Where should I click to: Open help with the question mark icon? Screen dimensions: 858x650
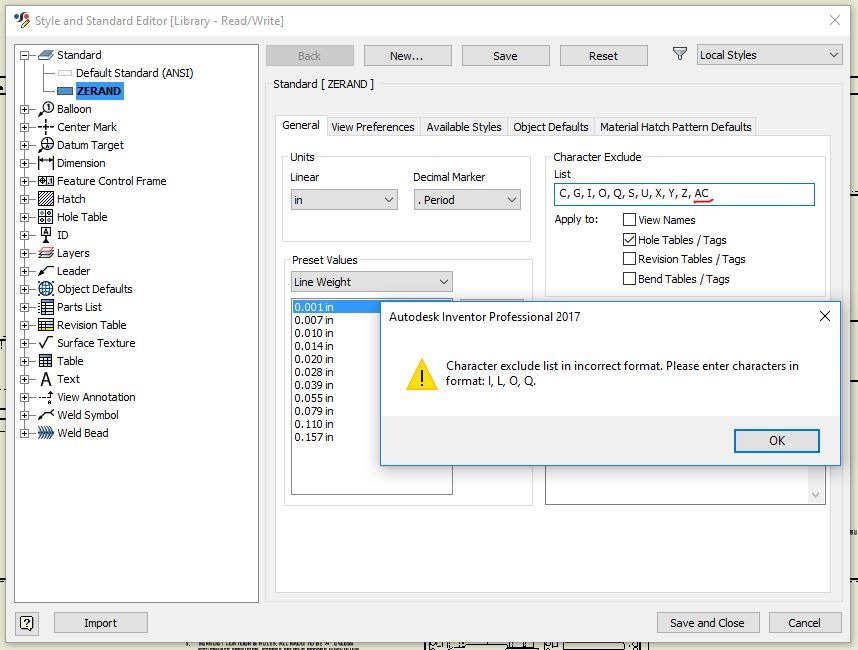point(26,623)
